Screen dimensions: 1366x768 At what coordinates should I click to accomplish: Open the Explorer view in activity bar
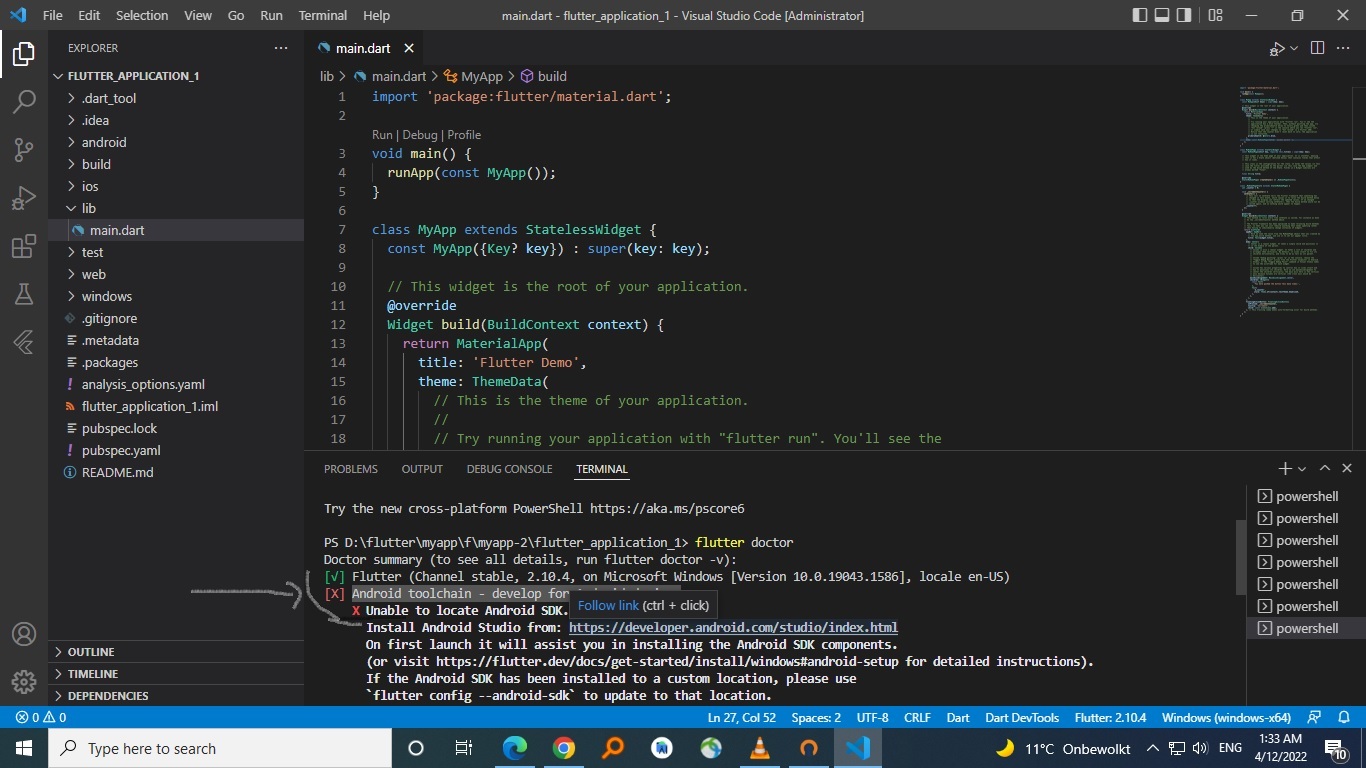coord(24,53)
